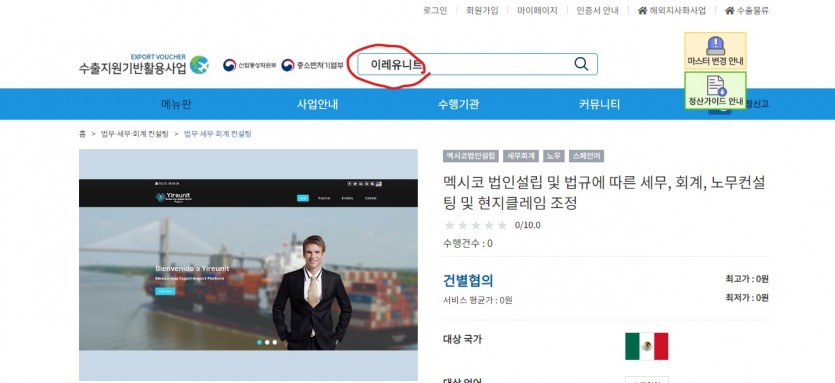The image size is (835, 383).
Task: Open the 메뉴판 menu
Action: pos(176,104)
